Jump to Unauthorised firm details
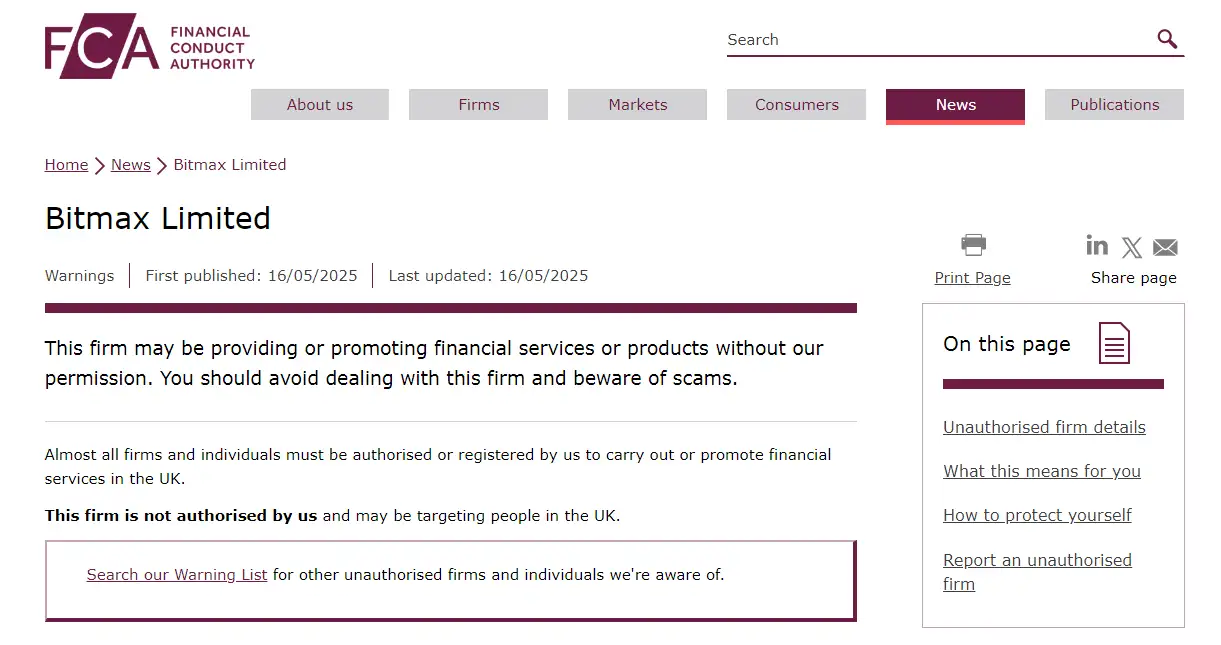1221x645 pixels. 1044,427
